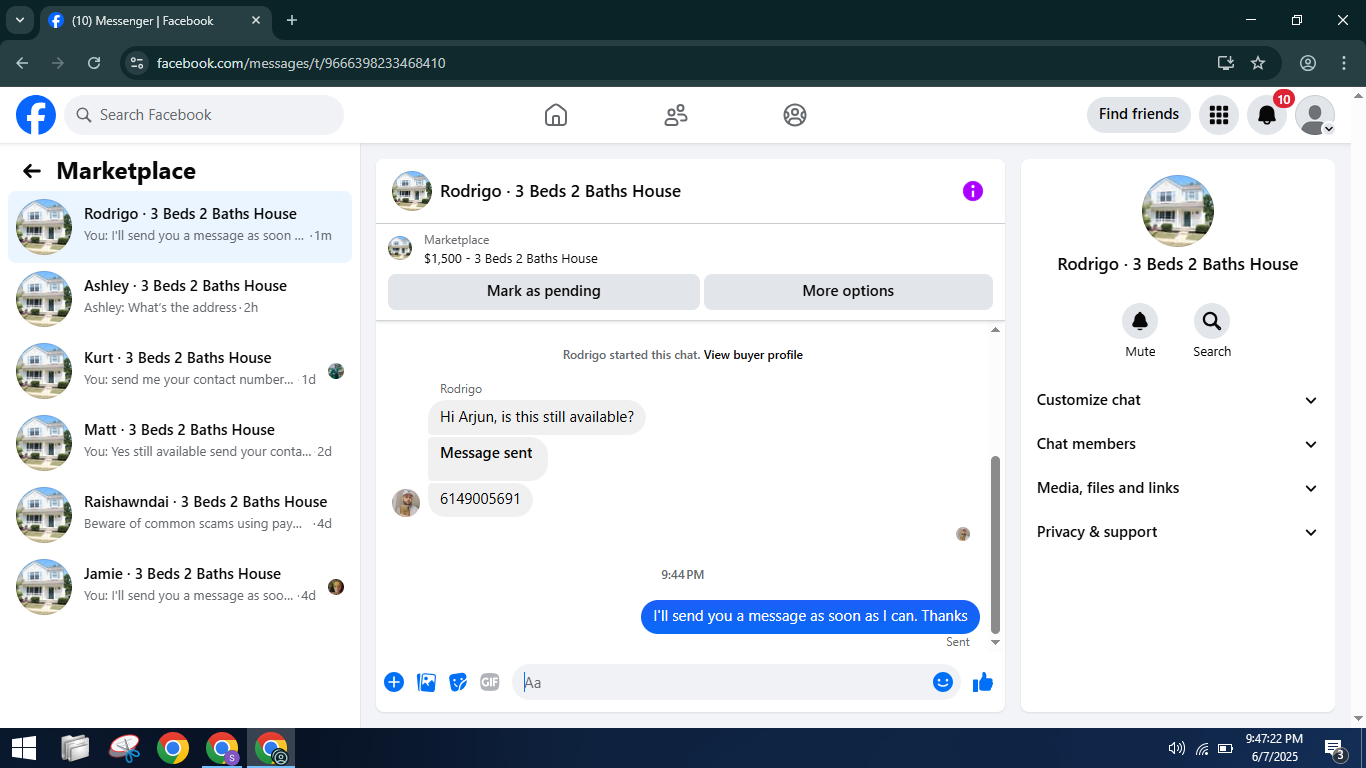
Task: Open the house thumbnail in right panel
Action: (1177, 211)
